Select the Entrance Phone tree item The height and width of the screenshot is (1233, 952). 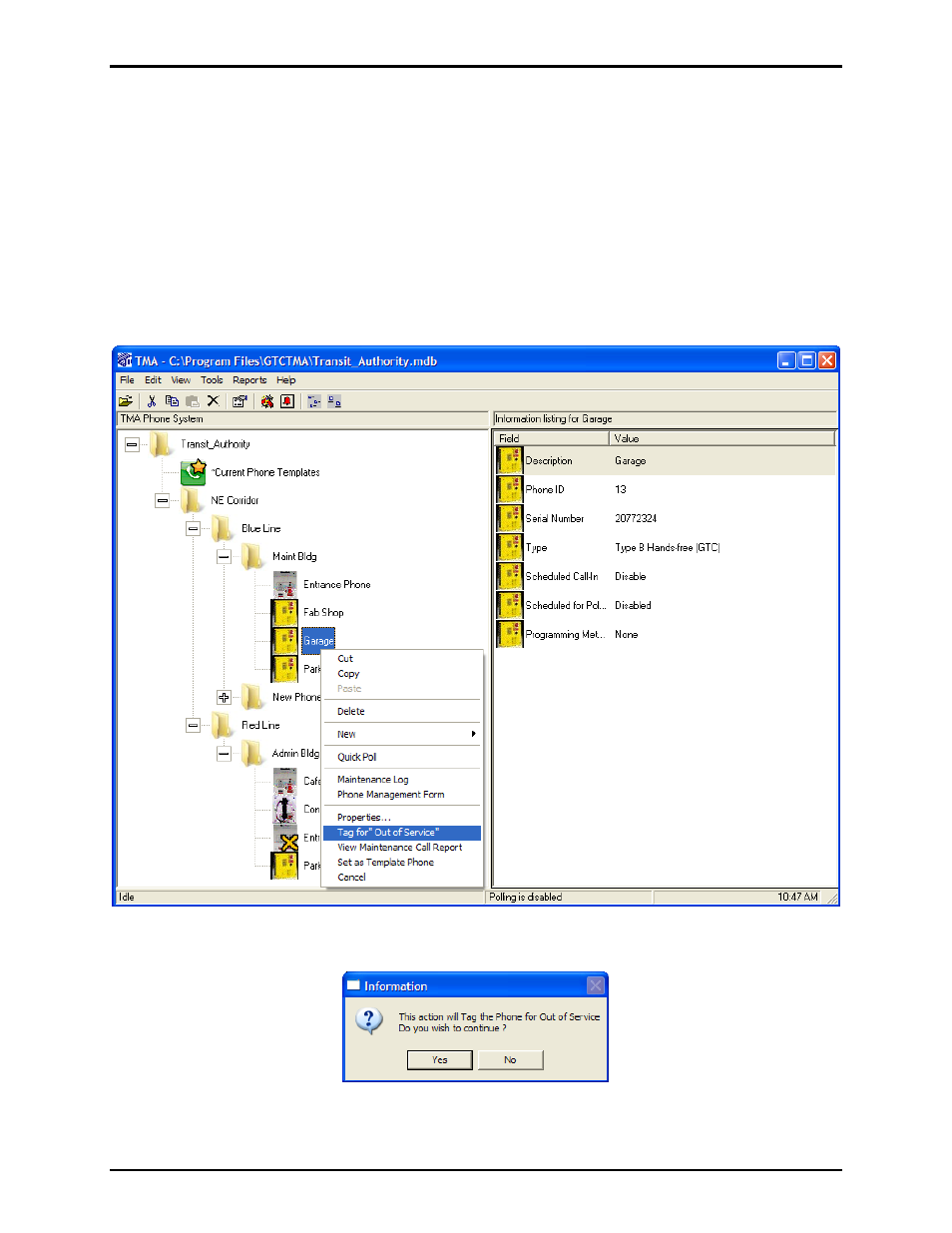[x=337, y=585]
